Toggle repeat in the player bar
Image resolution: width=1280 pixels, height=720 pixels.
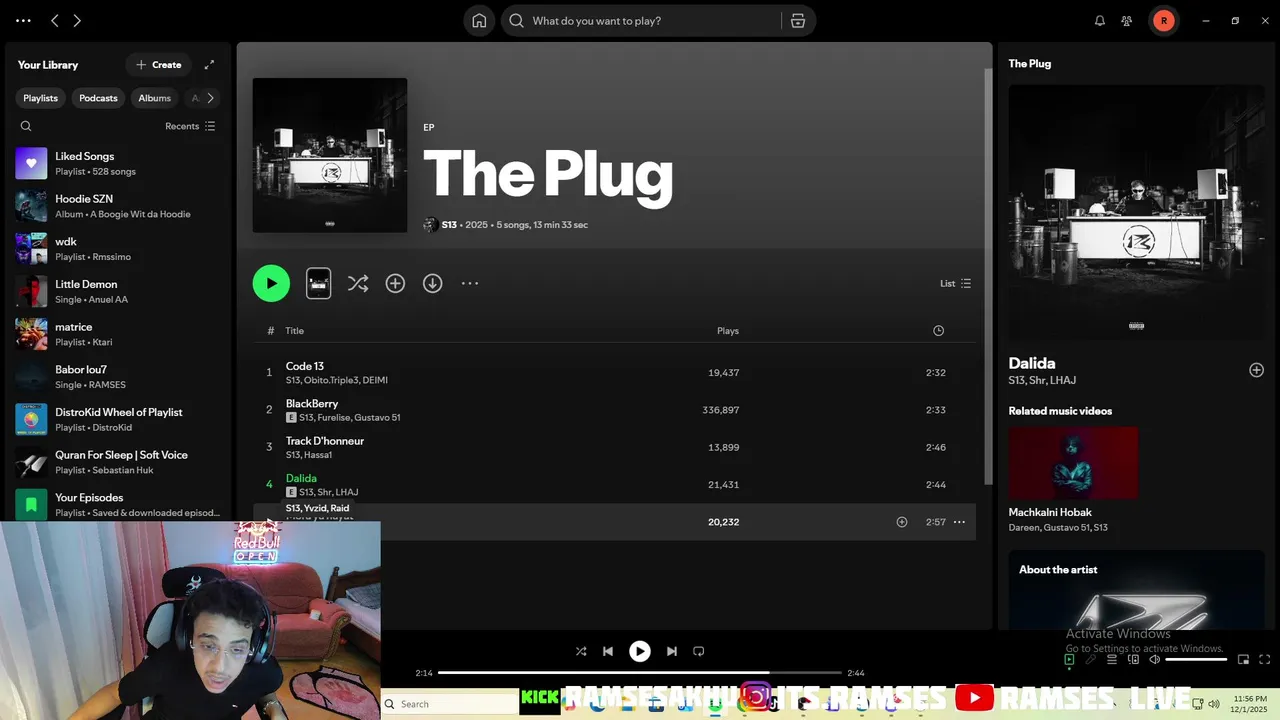coord(699,651)
